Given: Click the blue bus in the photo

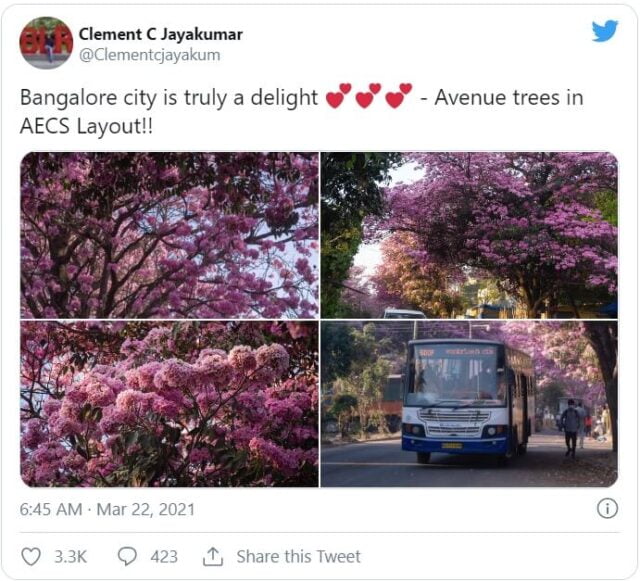Looking at the screenshot, I should tap(468, 400).
